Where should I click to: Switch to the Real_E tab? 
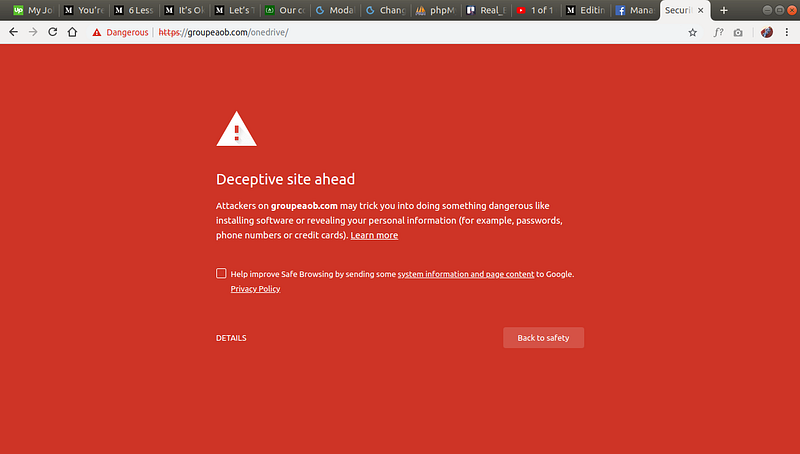[x=486, y=10]
